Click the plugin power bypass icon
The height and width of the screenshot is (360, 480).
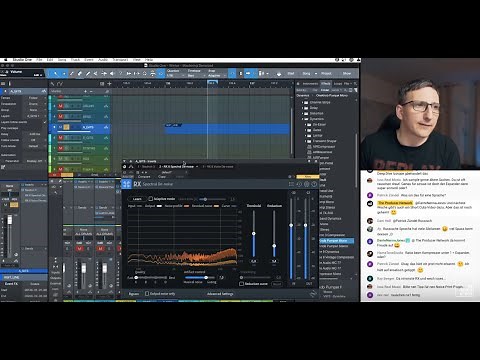click(125, 167)
